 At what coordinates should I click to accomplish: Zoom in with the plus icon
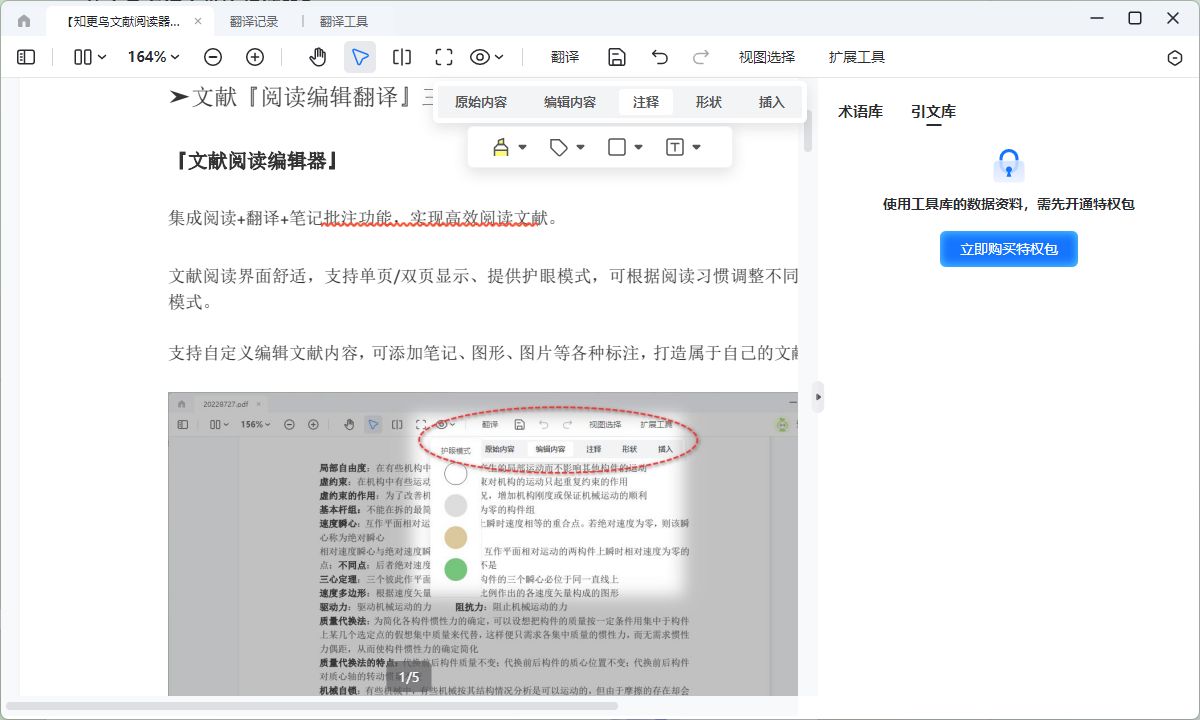pyautogui.click(x=255, y=58)
